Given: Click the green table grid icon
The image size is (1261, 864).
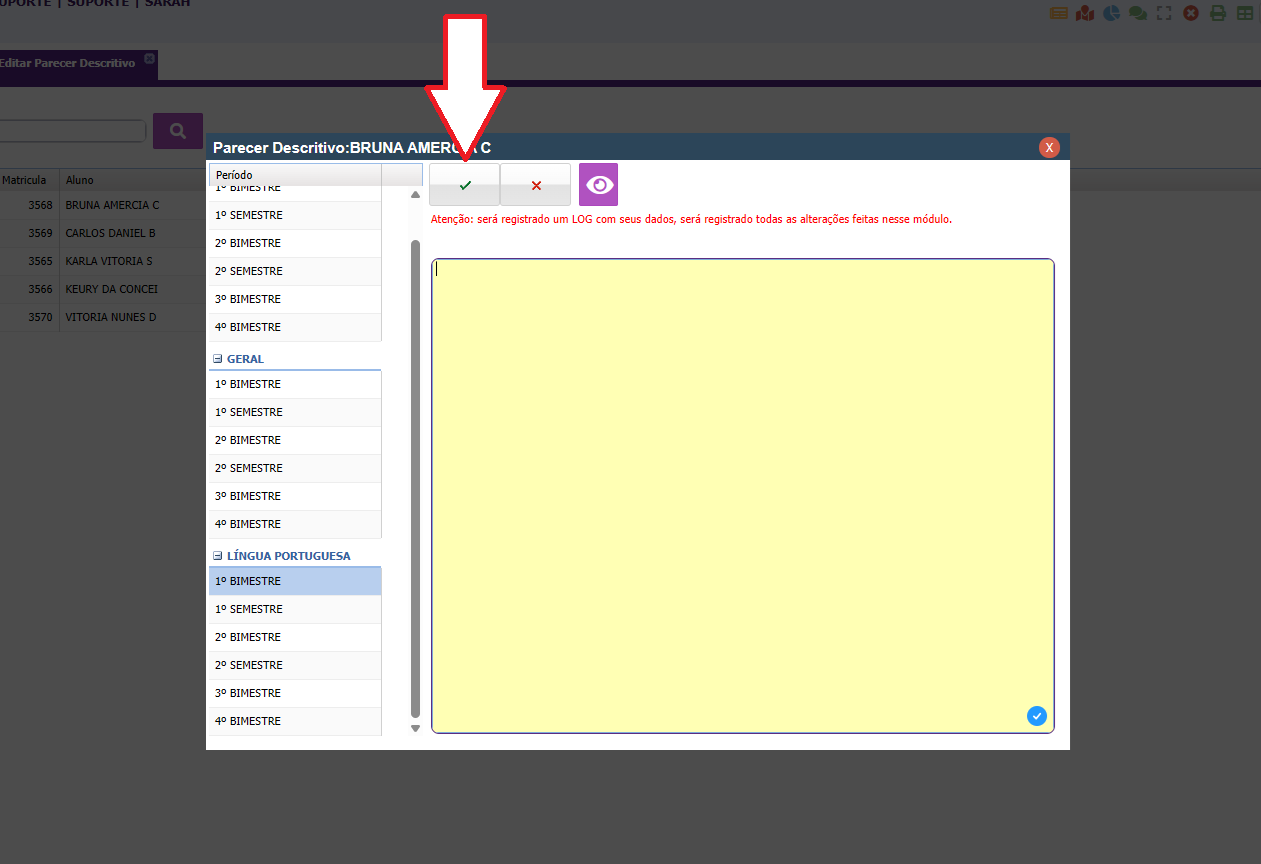Looking at the screenshot, I should 1244,13.
